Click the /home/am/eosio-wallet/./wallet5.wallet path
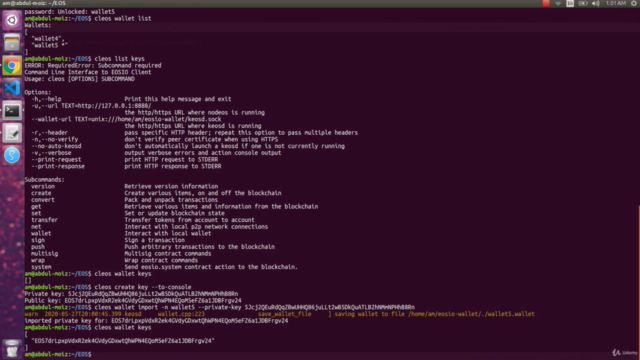Image resolution: width=640 pixels, height=360 pixels. pos(471,314)
